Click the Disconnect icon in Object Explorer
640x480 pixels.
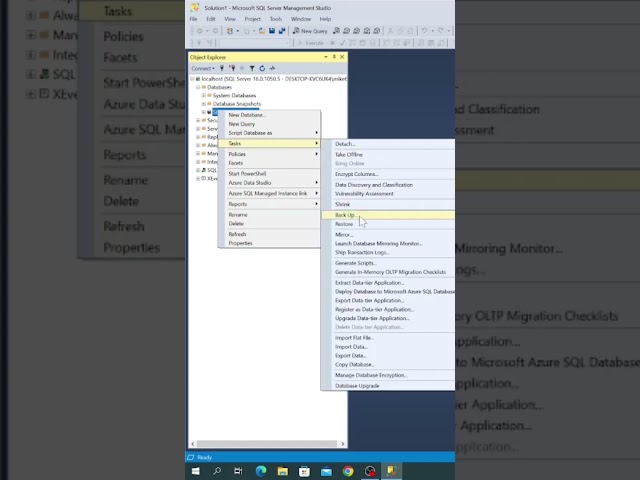[232, 68]
